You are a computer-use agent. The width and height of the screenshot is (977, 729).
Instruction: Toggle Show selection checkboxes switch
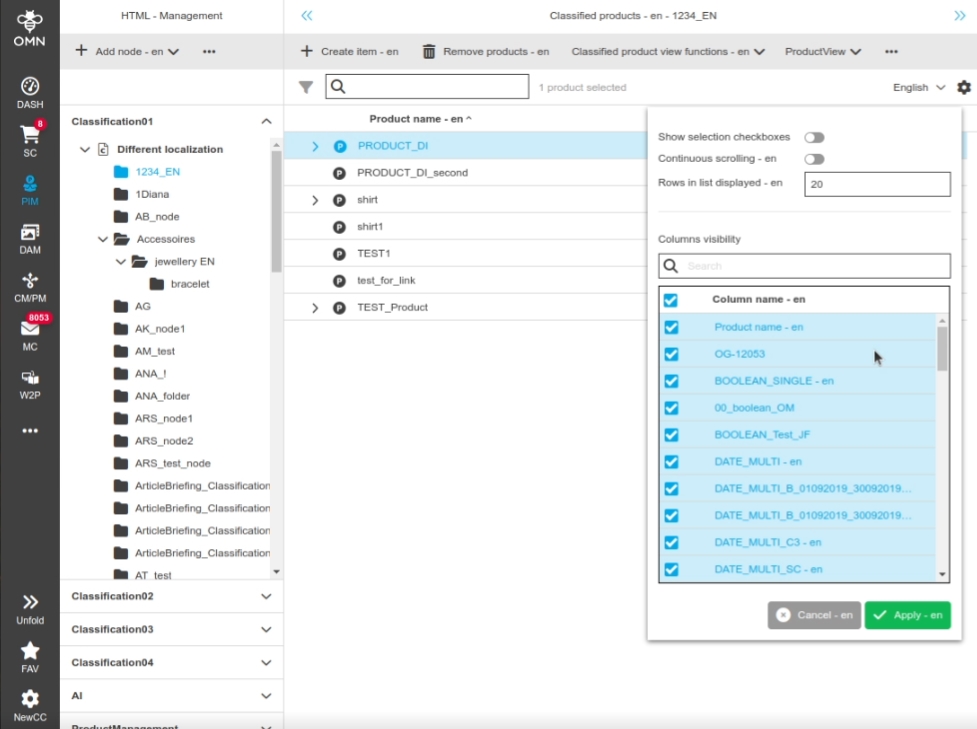click(814, 137)
